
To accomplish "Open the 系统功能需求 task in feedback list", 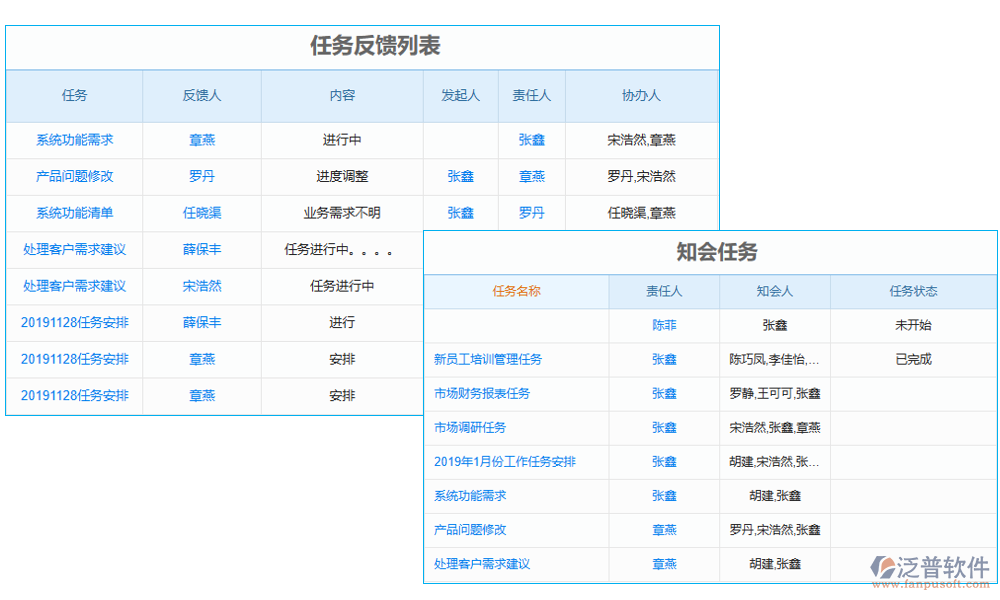I will click(74, 140).
